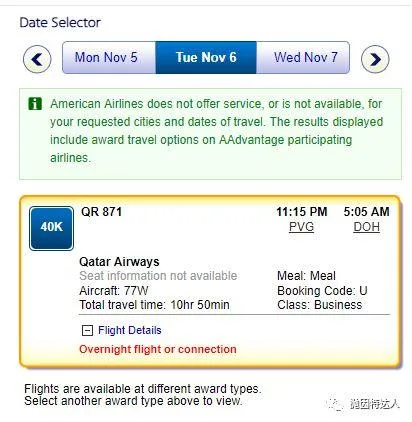Click the Class: Business label
Image resolution: width=412 pixels, height=422 pixels.
(319, 305)
